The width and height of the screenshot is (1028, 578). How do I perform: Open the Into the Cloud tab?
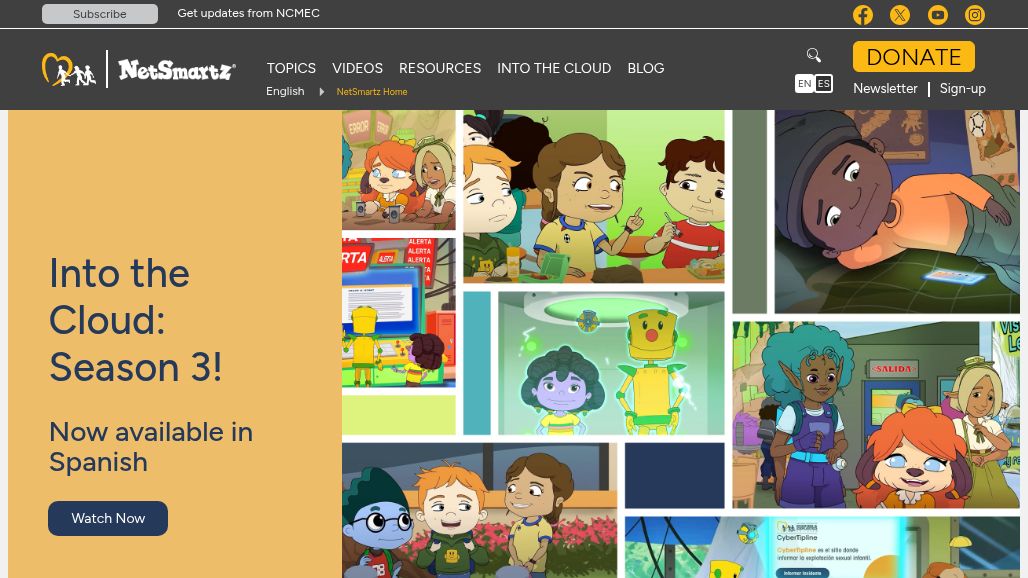(x=554, y=68)
